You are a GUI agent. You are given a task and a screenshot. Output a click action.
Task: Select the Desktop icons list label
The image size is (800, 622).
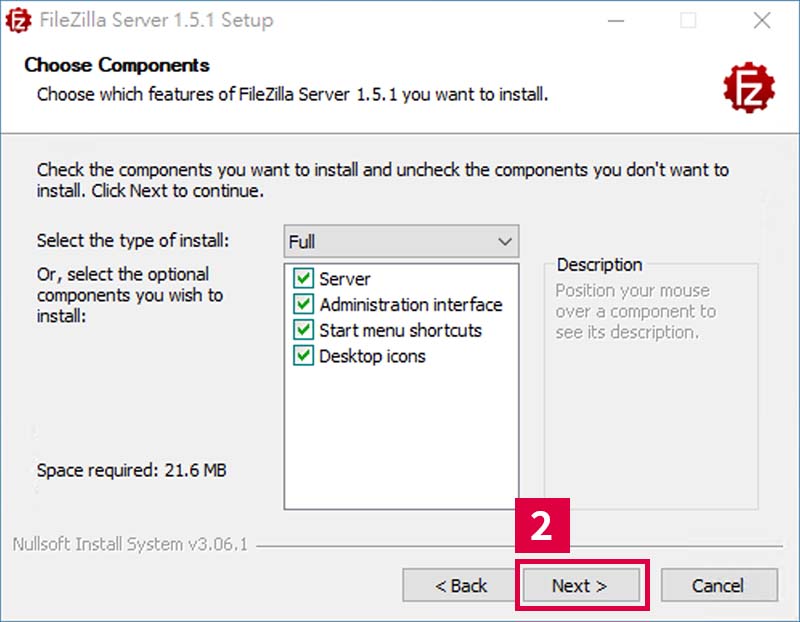[372, 356]
